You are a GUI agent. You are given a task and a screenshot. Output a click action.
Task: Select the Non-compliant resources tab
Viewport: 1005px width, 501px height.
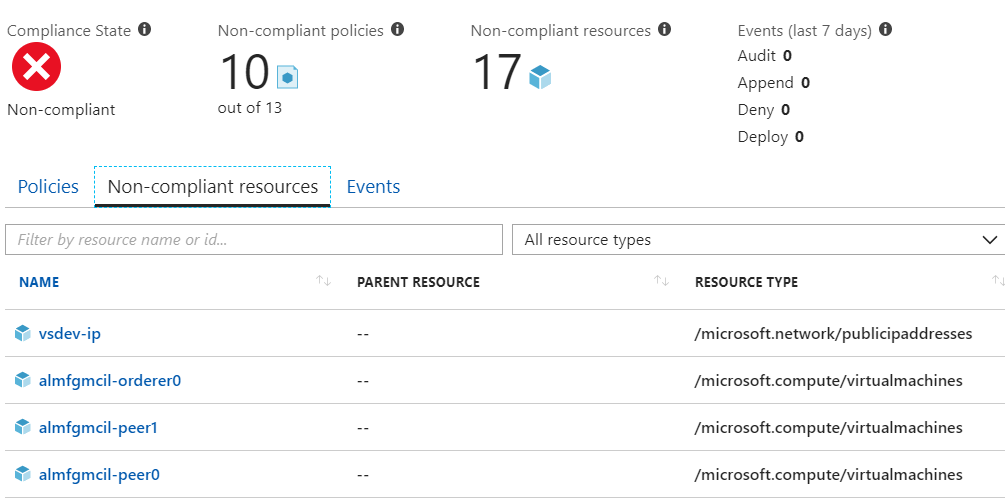tap(213, 187)
